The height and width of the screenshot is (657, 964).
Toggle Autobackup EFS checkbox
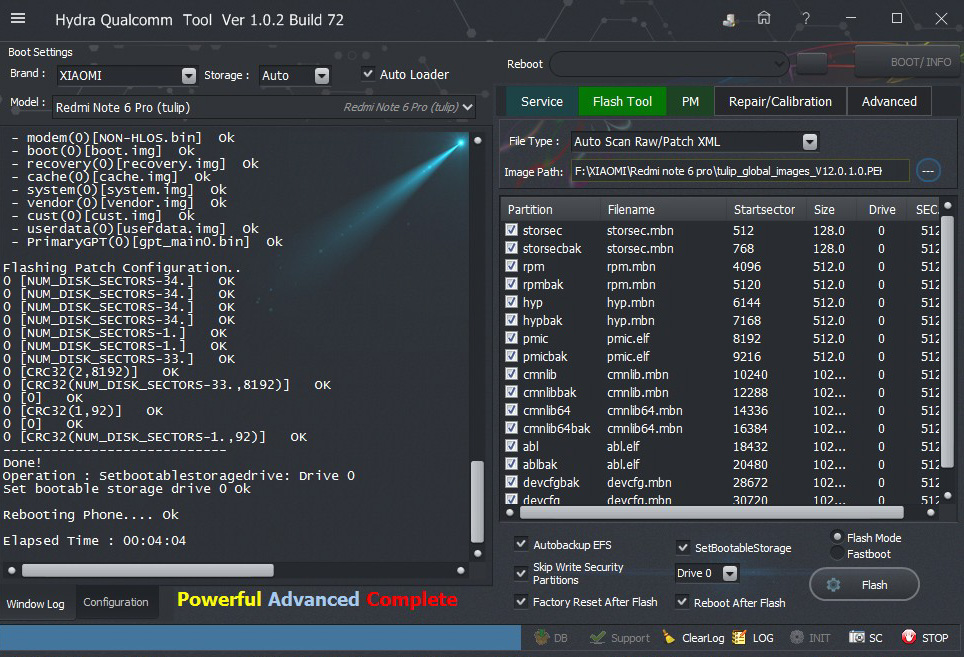[521, 544]
